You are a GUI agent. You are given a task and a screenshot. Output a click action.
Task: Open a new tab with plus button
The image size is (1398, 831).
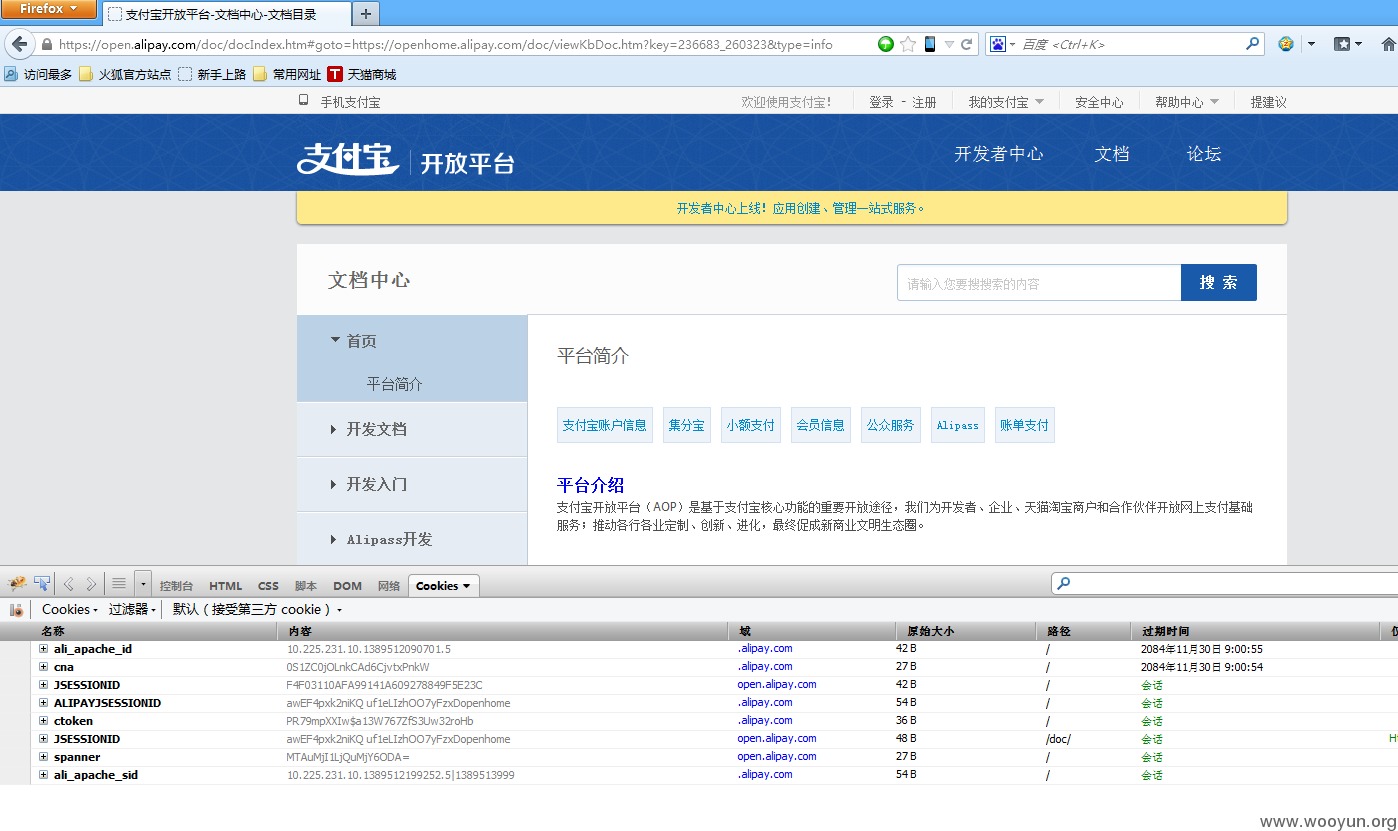365,13
